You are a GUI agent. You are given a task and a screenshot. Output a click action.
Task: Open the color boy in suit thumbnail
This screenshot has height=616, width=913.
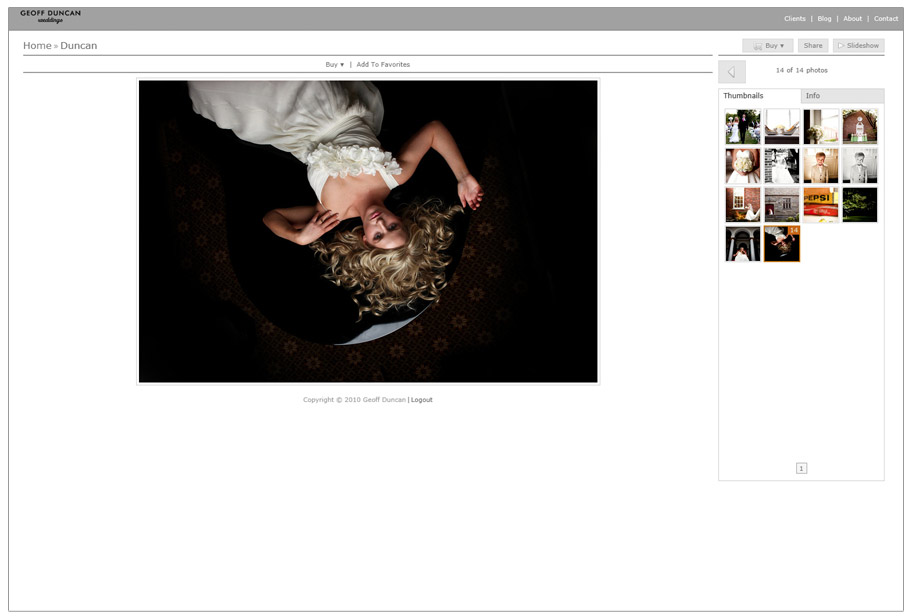click(x=821, y=165)
